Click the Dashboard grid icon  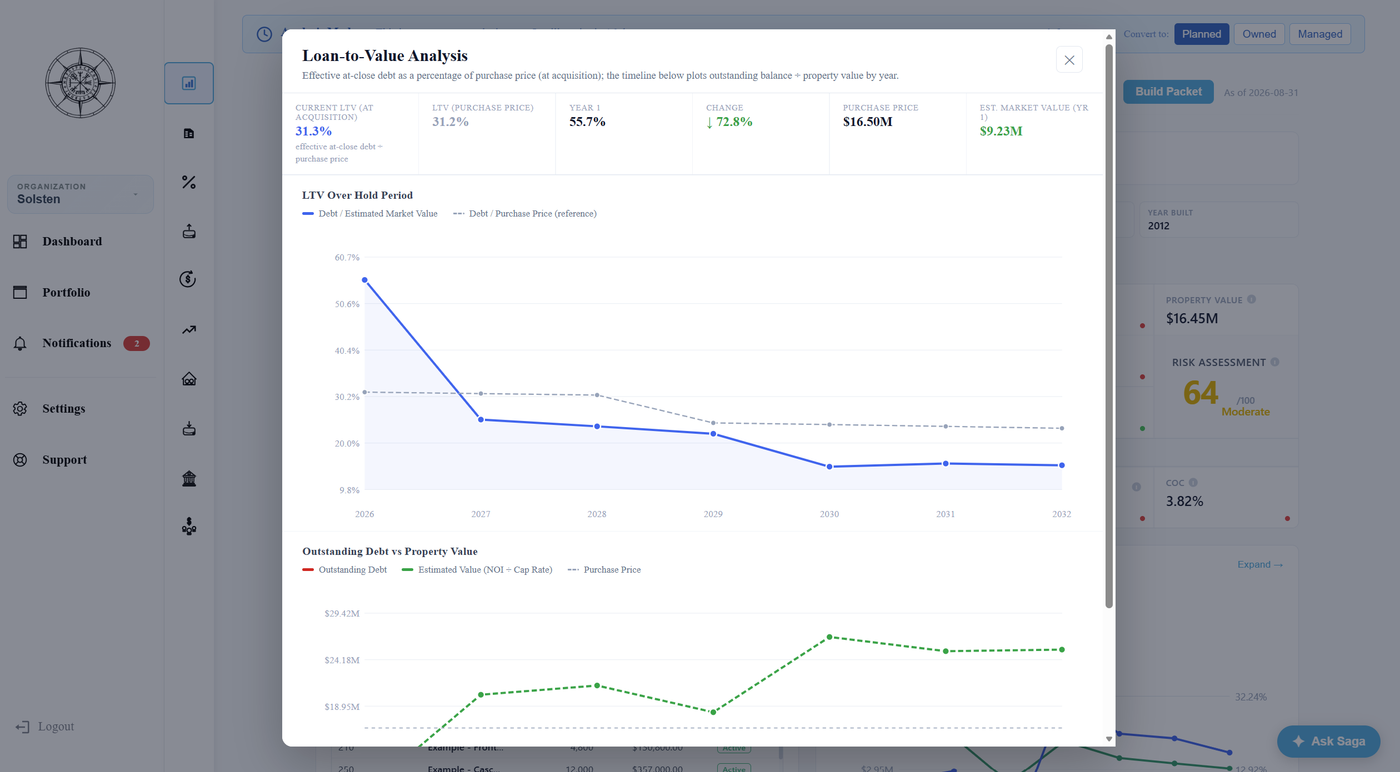click(x=20, y=242)
